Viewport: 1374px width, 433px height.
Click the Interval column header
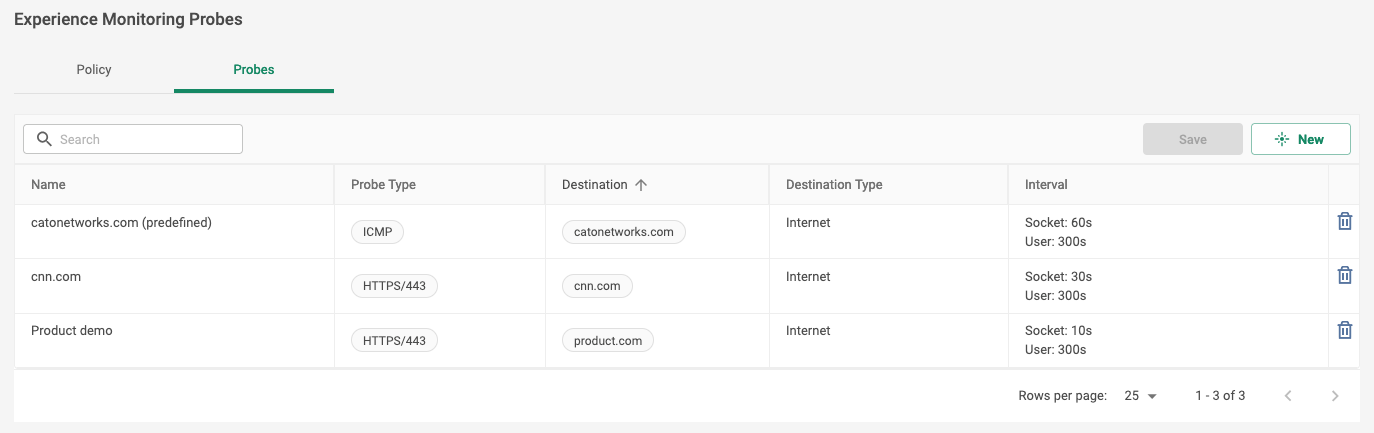pos(1046,185)
